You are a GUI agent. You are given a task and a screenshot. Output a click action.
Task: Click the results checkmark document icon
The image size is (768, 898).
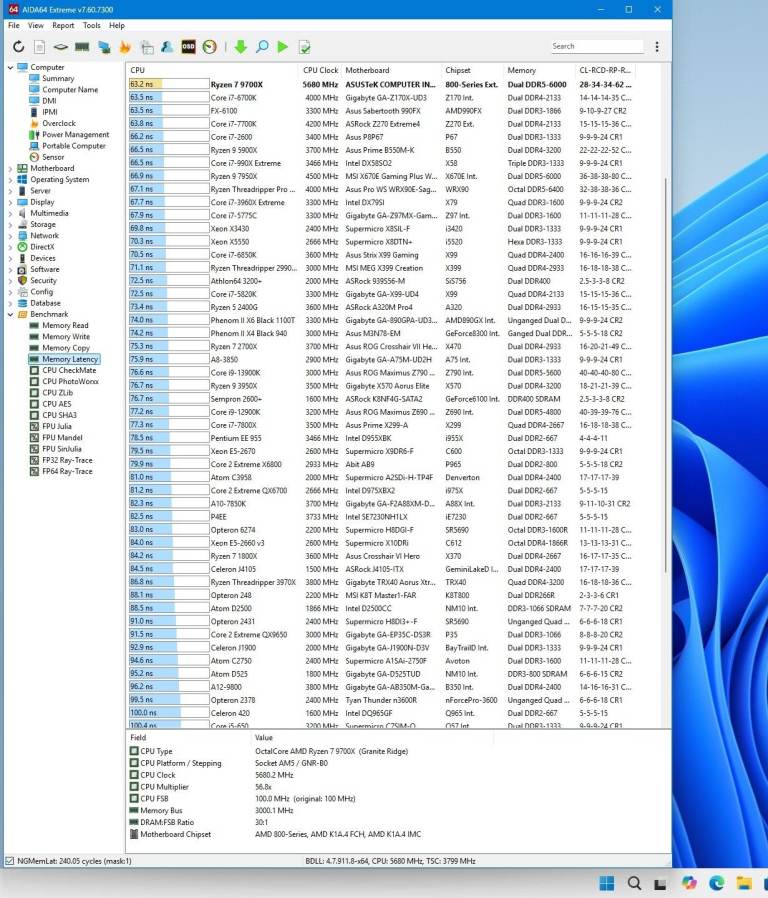[304, 47]
